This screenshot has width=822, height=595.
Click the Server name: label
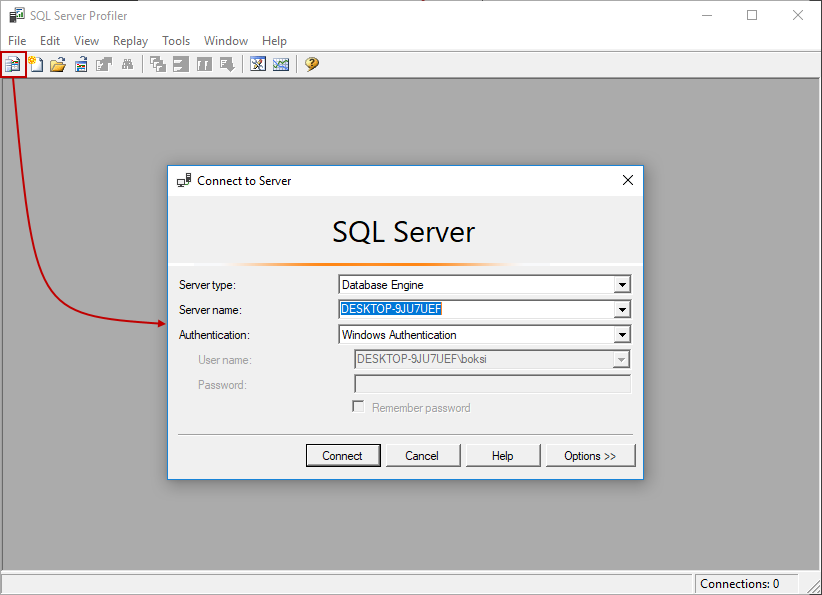pos(210,310)
